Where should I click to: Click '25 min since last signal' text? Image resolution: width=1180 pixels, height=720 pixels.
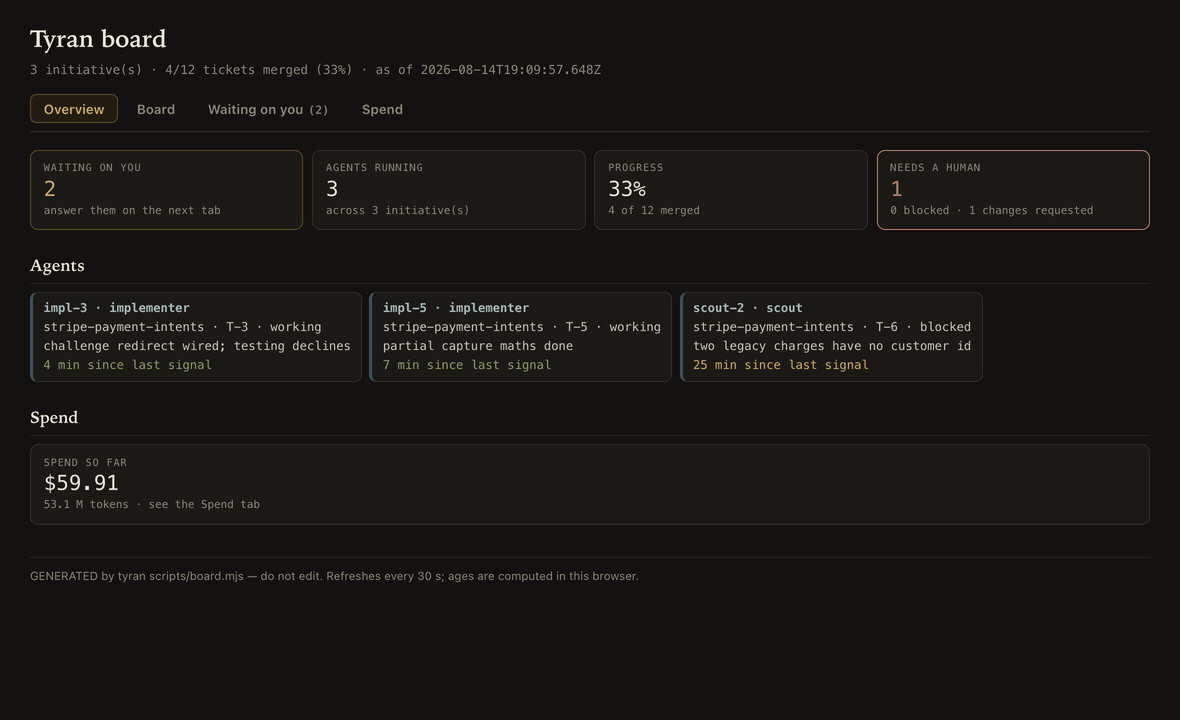780,365
